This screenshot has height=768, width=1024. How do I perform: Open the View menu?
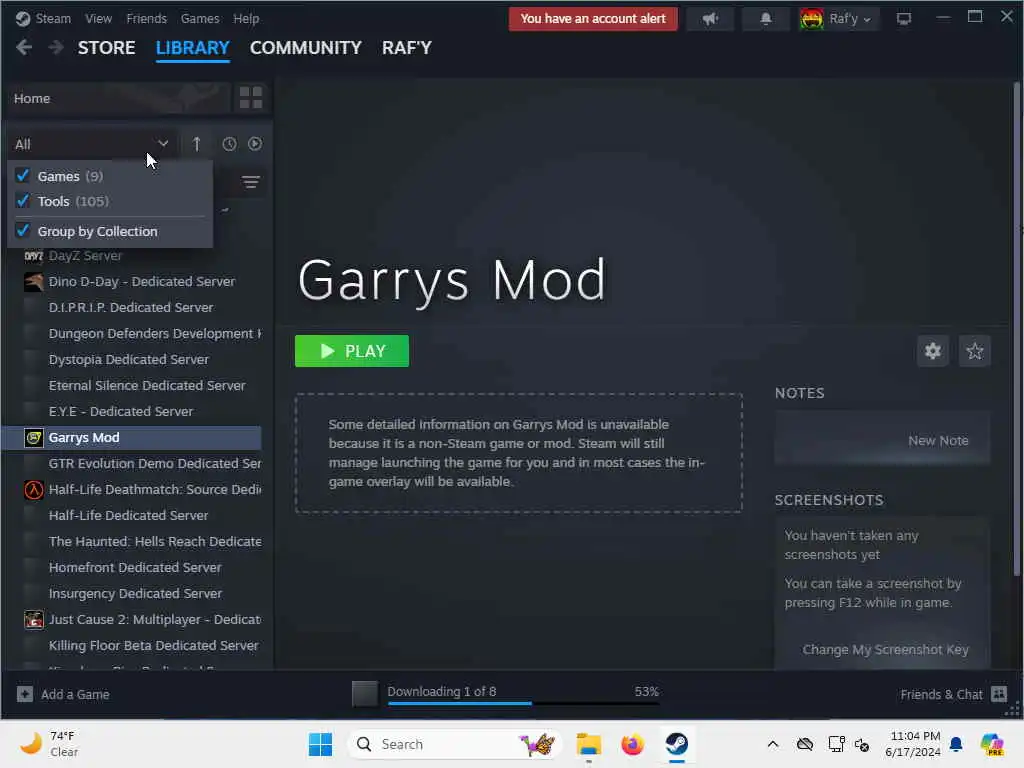coord(98,18)
